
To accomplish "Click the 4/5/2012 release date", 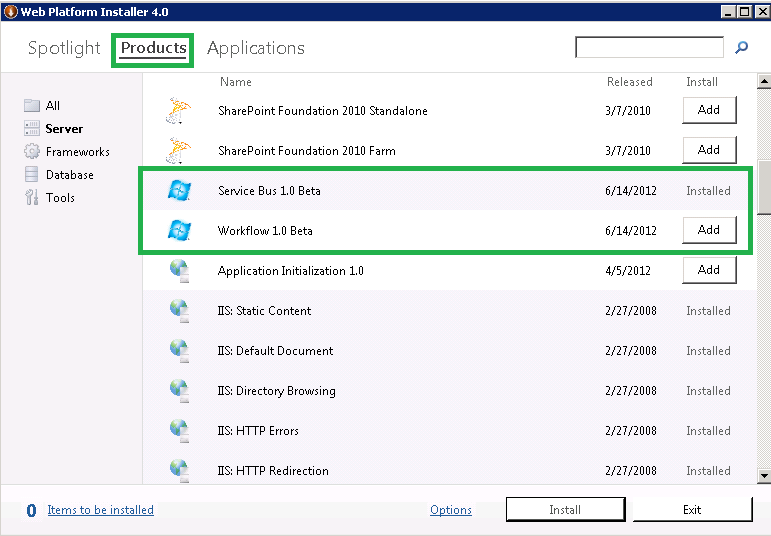I will coord(628,271).
